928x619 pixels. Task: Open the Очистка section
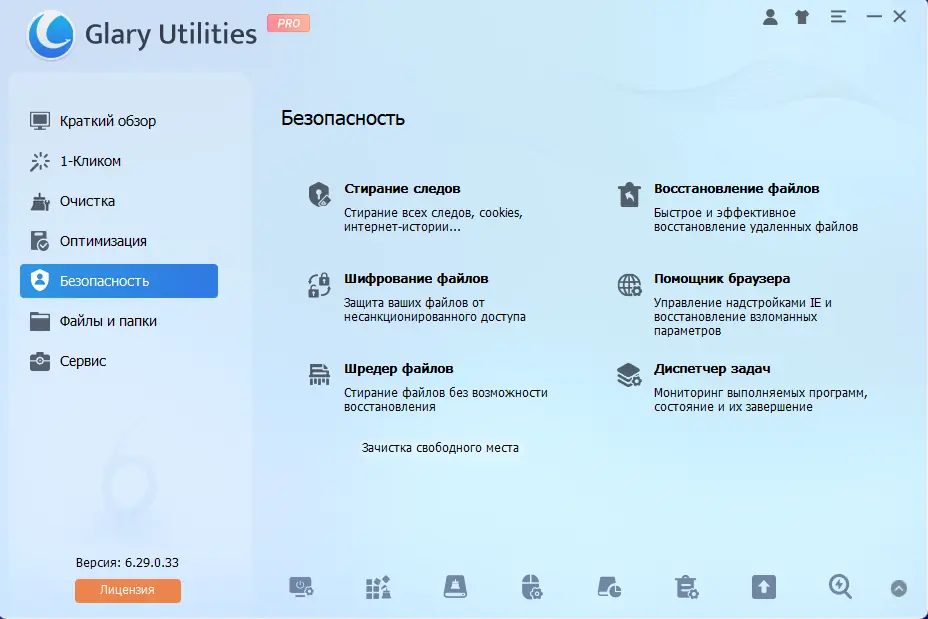tap(118, 201)
